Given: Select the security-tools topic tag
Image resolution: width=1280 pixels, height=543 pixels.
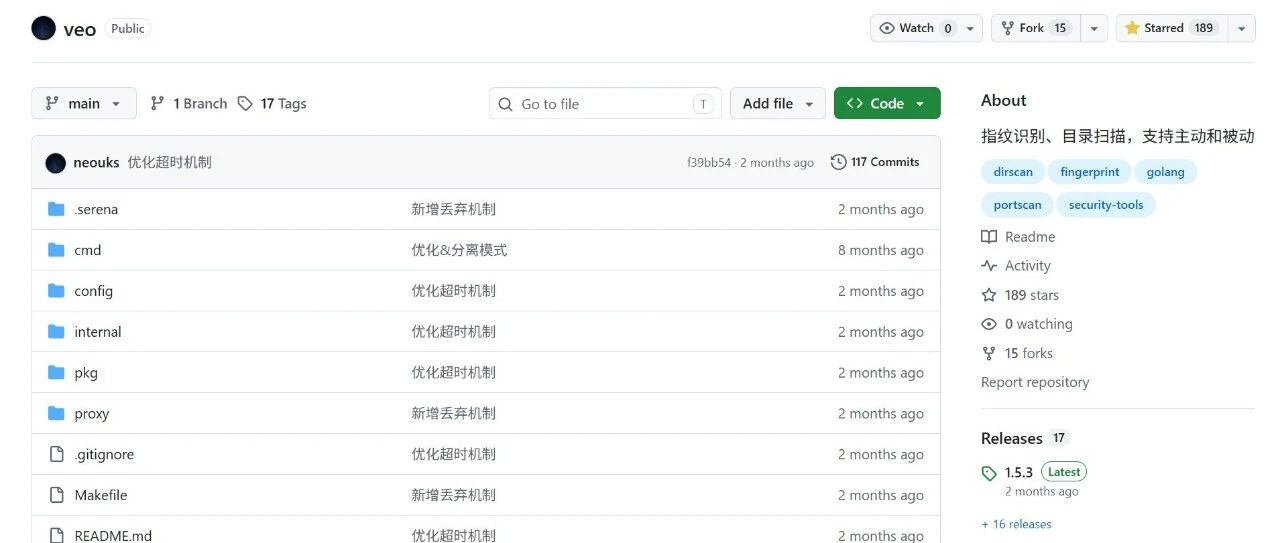Looking at the screenshot, I should pos(1106,205).
